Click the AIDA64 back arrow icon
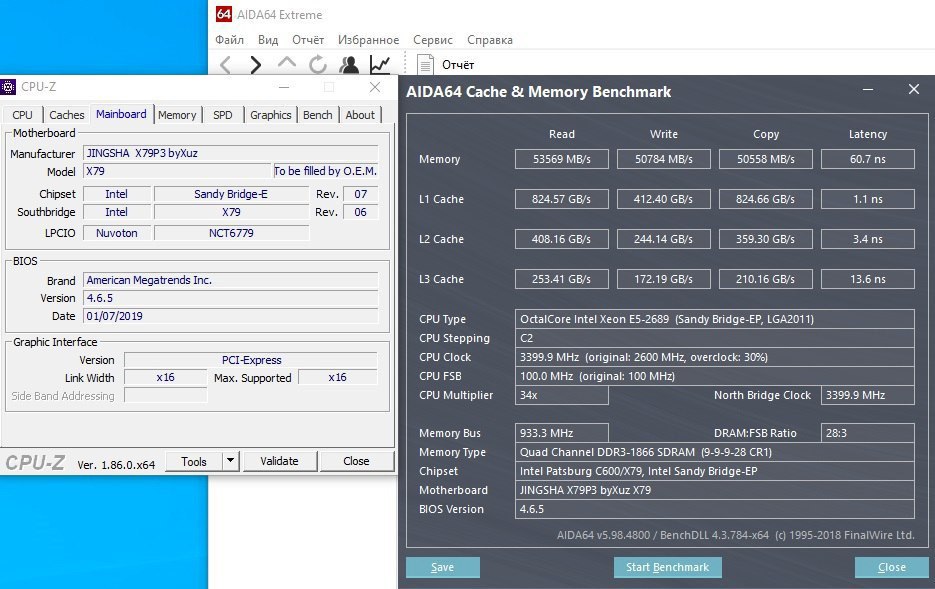The image size is (935, 589). pyautogui.click(x=225, y=64)
